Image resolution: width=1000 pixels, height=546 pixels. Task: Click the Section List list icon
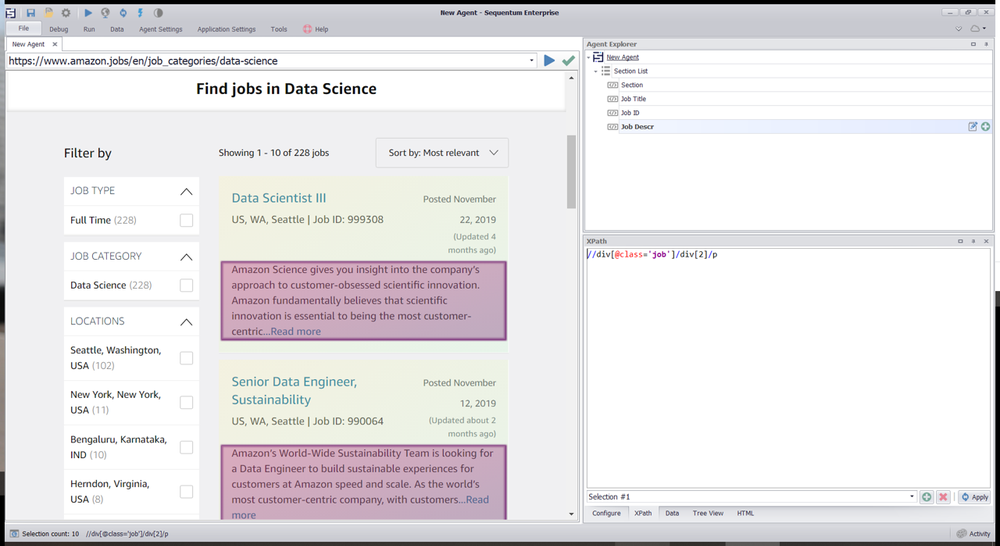[x=606, y=71]
